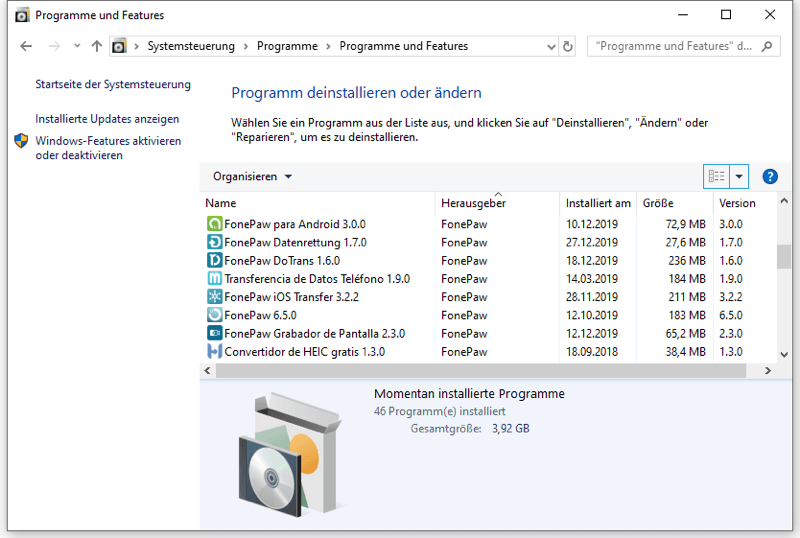This screenshot has height=538, width=800.
Task: Click the refresh icon beside address bar
Action: (x=567, y=46)
